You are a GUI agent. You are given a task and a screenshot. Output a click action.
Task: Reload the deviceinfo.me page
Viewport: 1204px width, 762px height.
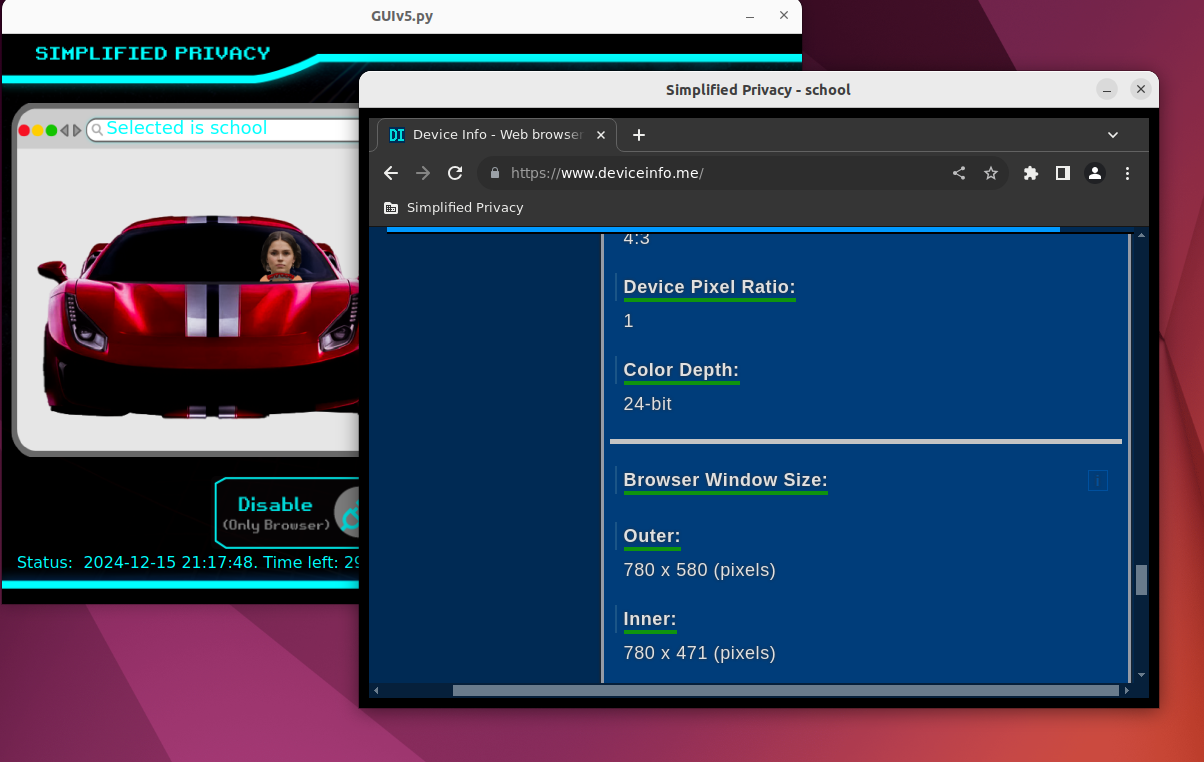(x=455, y=173)
